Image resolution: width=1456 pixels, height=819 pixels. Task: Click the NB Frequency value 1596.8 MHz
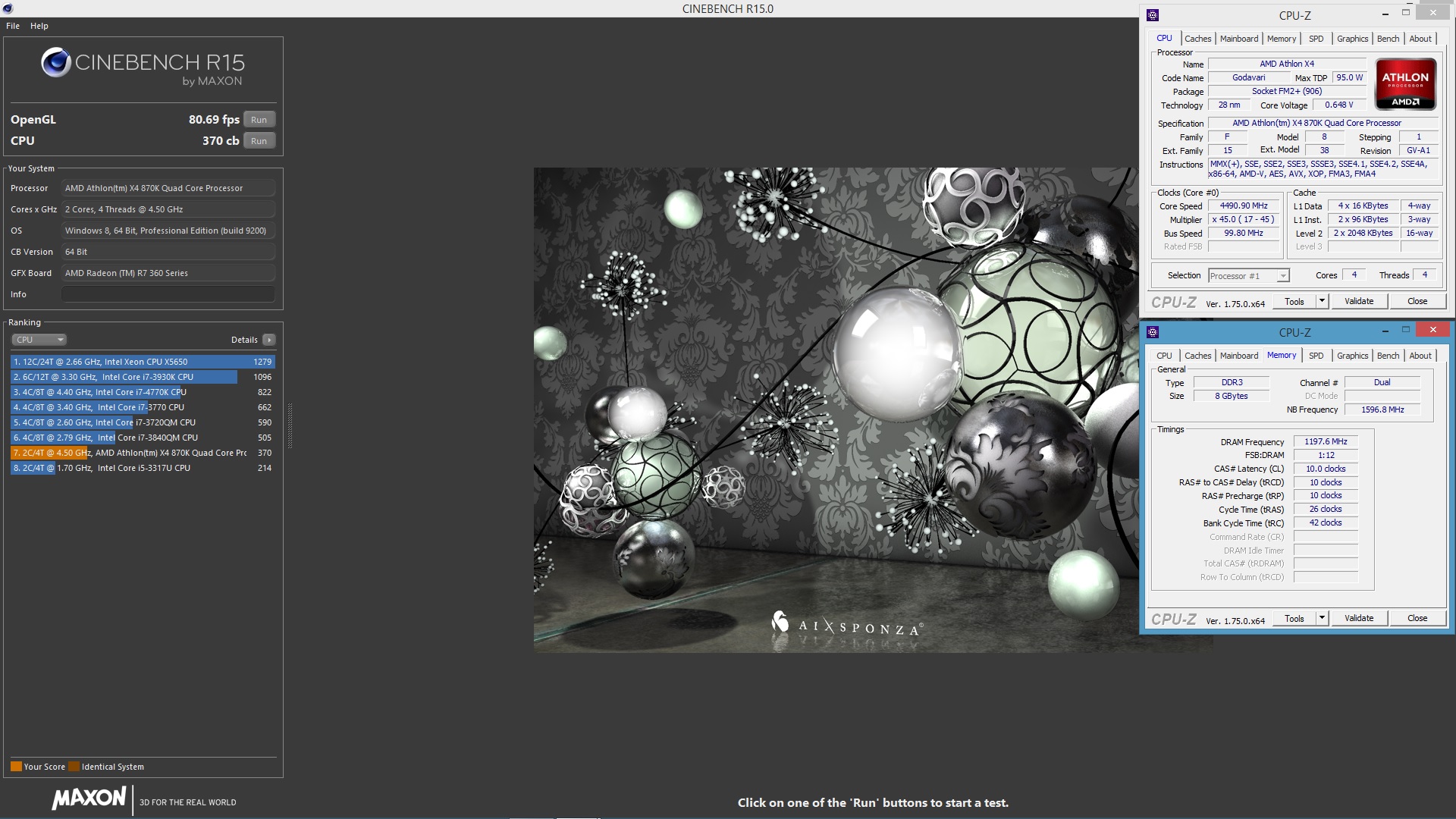coord(1382,410)
